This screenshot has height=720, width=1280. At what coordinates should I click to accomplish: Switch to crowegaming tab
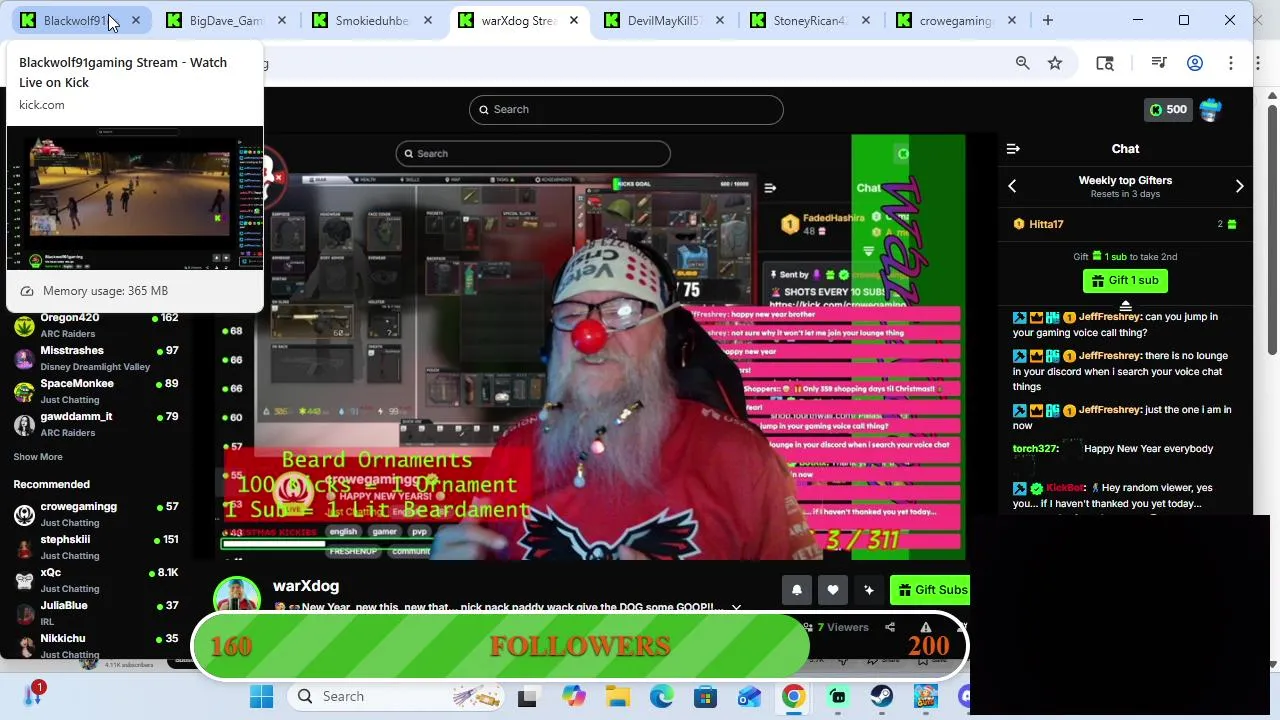957,20
